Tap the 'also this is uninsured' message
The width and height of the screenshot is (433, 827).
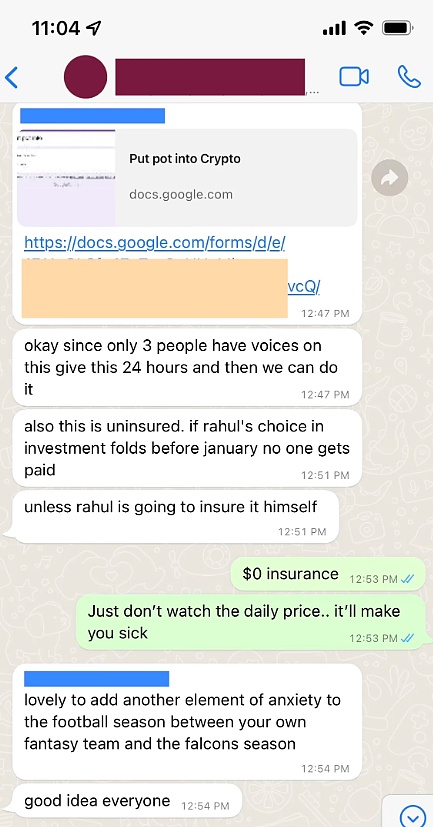click(x=187, y=448)
